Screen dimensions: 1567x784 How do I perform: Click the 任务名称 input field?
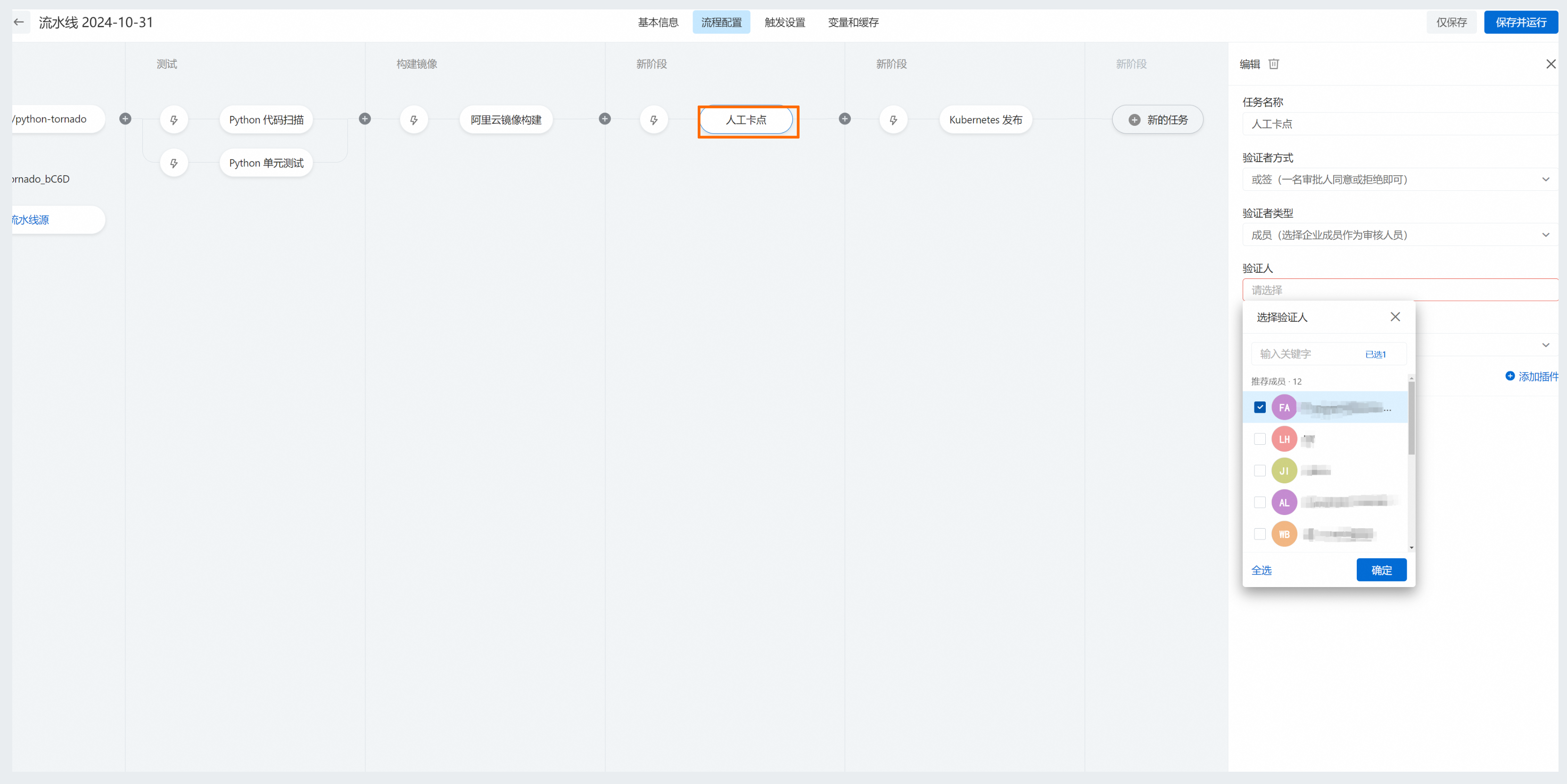tap(1400, 124)
